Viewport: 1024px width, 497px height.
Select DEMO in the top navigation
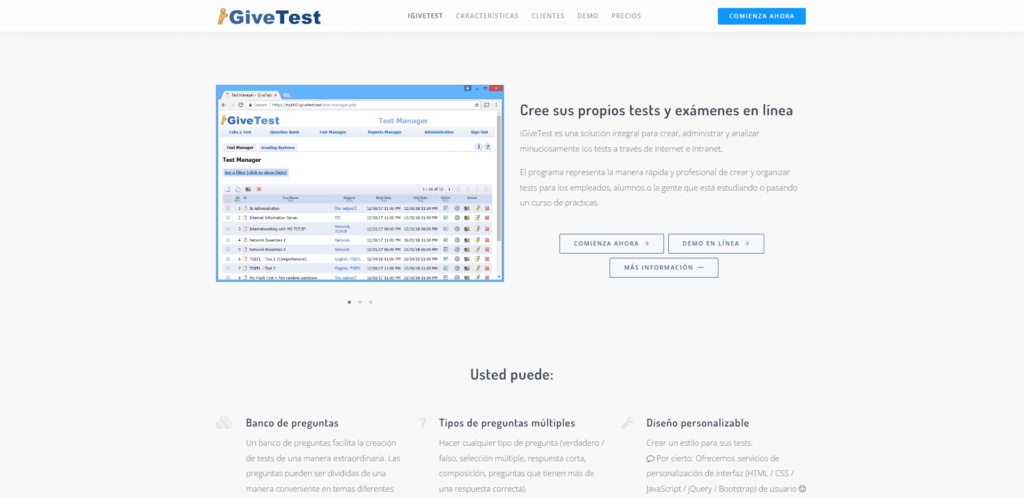pyautogui.click(x=588, y=16)
